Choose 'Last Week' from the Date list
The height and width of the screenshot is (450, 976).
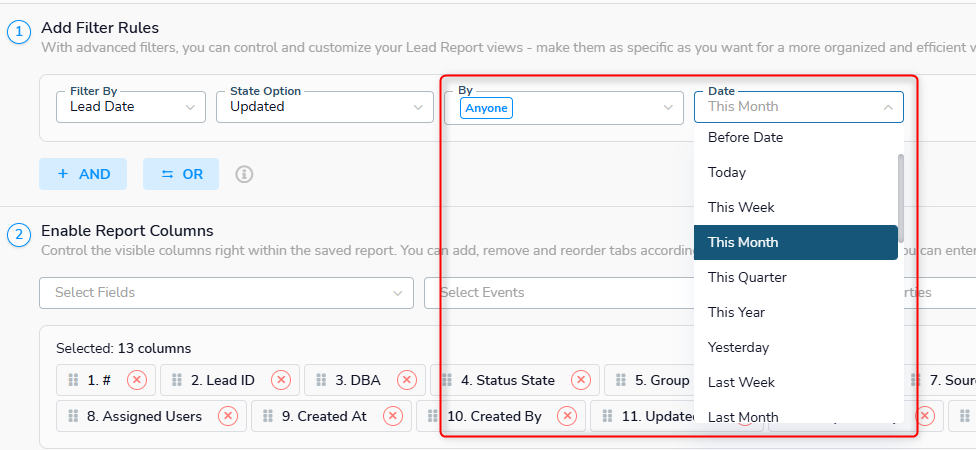[796, 382]
